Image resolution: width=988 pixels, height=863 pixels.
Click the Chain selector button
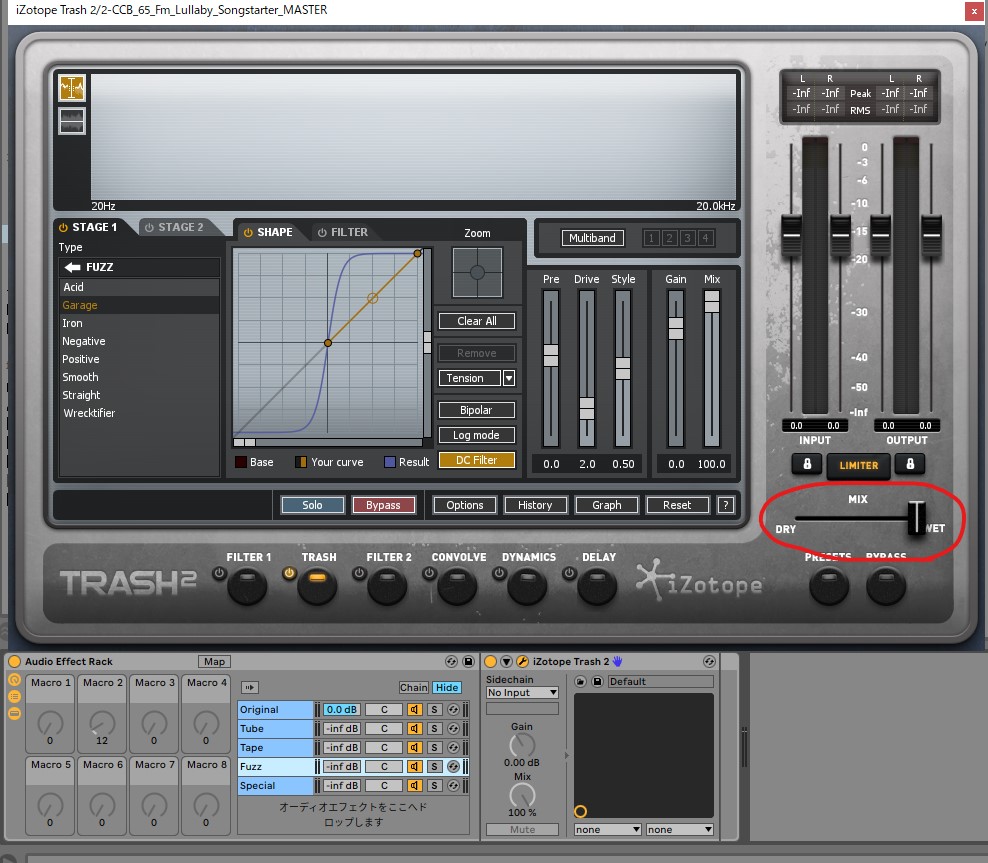pos(413,688)
